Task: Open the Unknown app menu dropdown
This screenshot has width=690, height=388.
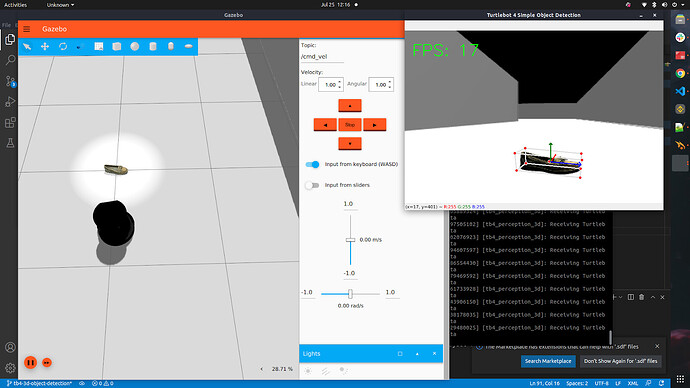Action: click(60, 5)
